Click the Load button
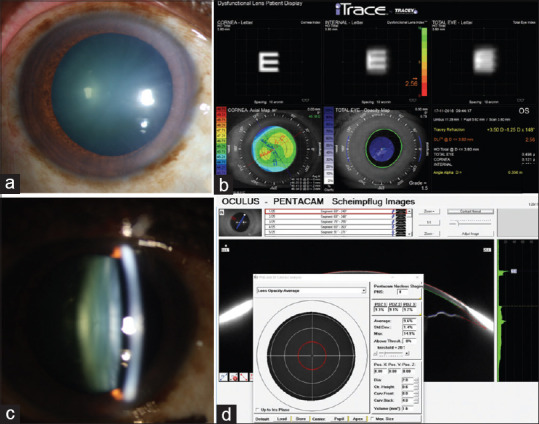This screenshot has height=424, width=539. click(x=282, y=419)
